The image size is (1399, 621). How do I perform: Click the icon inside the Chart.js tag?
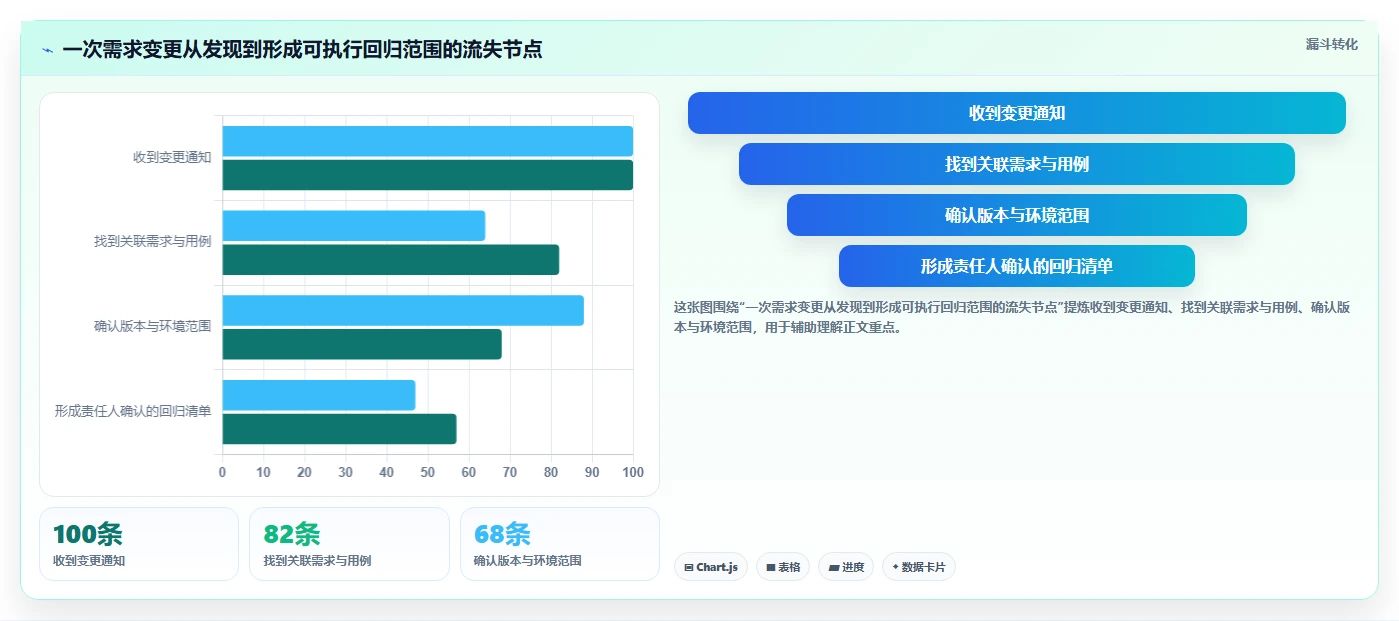689,567
